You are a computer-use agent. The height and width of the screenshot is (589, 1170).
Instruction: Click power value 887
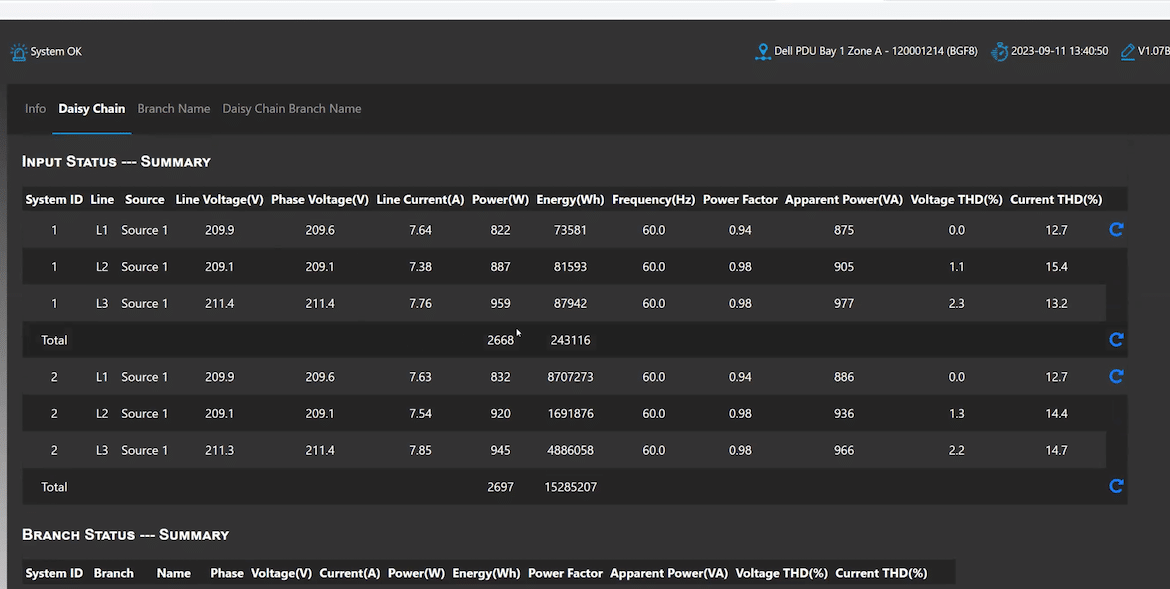pyautogui.click(x=500, y=267)
